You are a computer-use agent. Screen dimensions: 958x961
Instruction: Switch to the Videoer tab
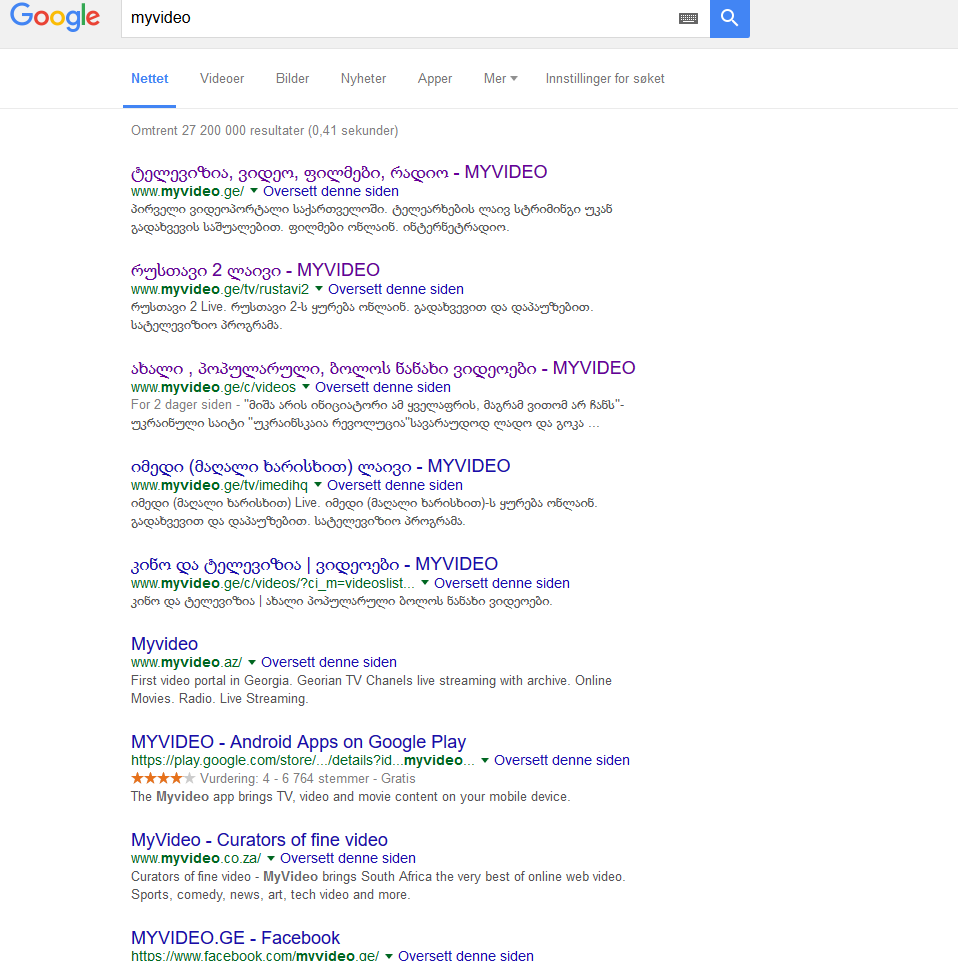222,78
